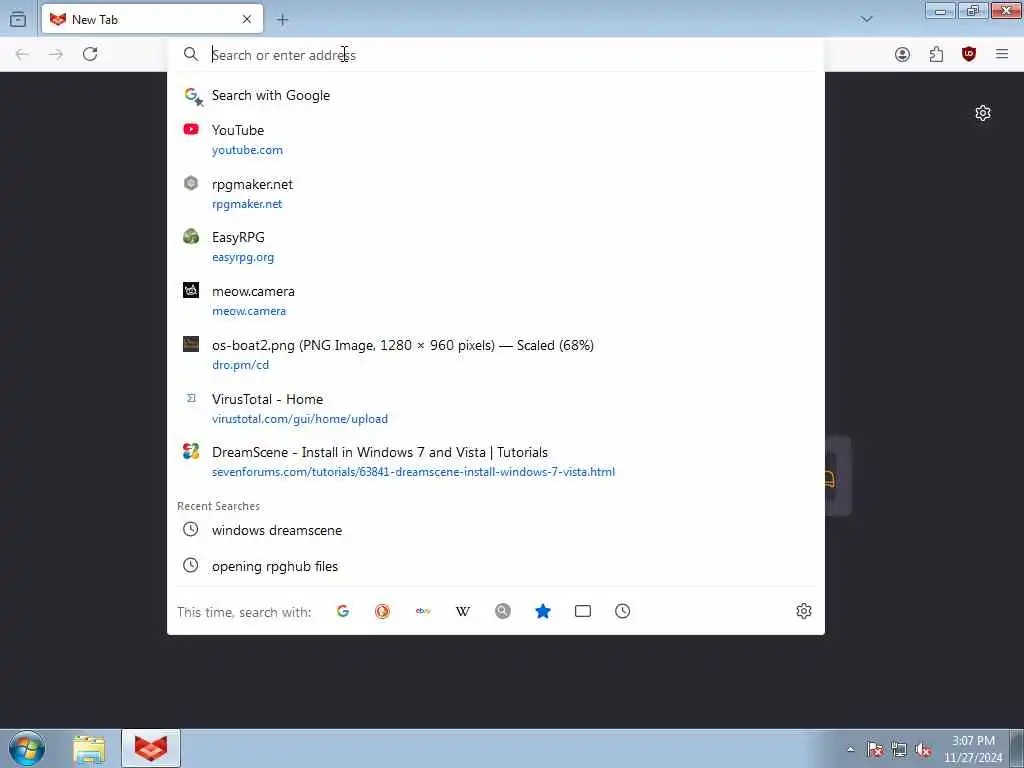
Task: Open search settings gear in dropdown
Action: pyautogui.click(x=804, y=611)
